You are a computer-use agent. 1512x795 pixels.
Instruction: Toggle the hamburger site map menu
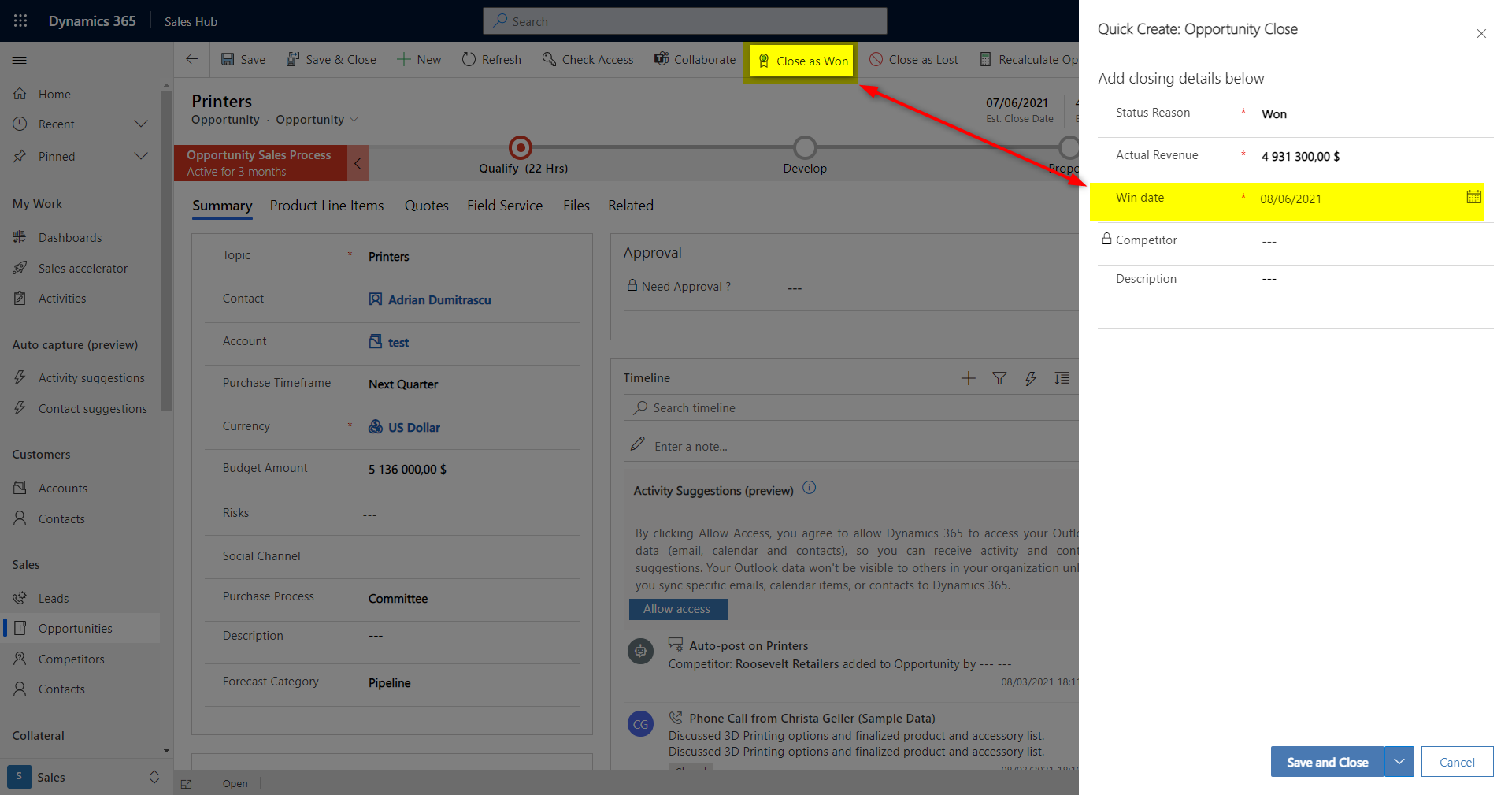click(x=20, y=60)
